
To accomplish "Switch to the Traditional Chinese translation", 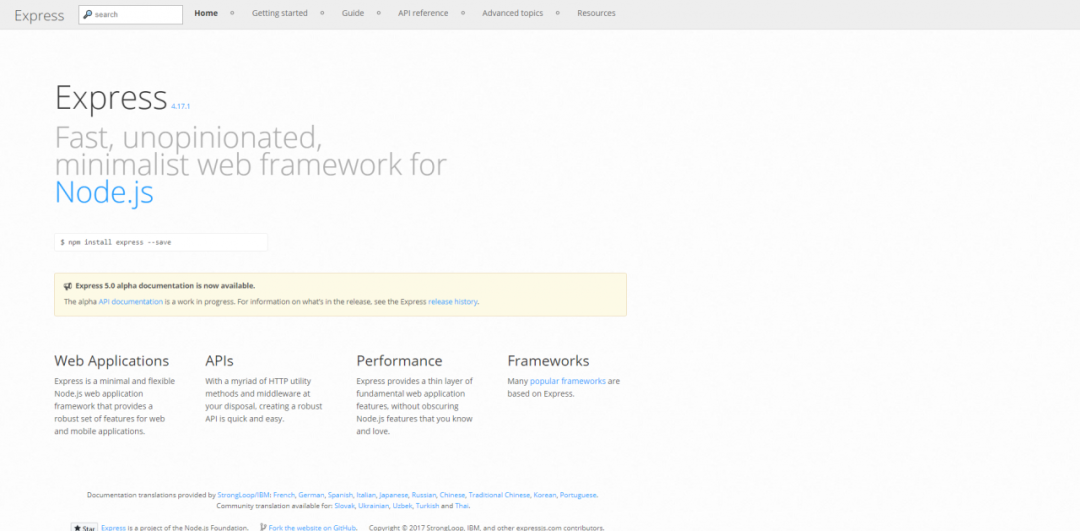I will [x=499, y=495].
